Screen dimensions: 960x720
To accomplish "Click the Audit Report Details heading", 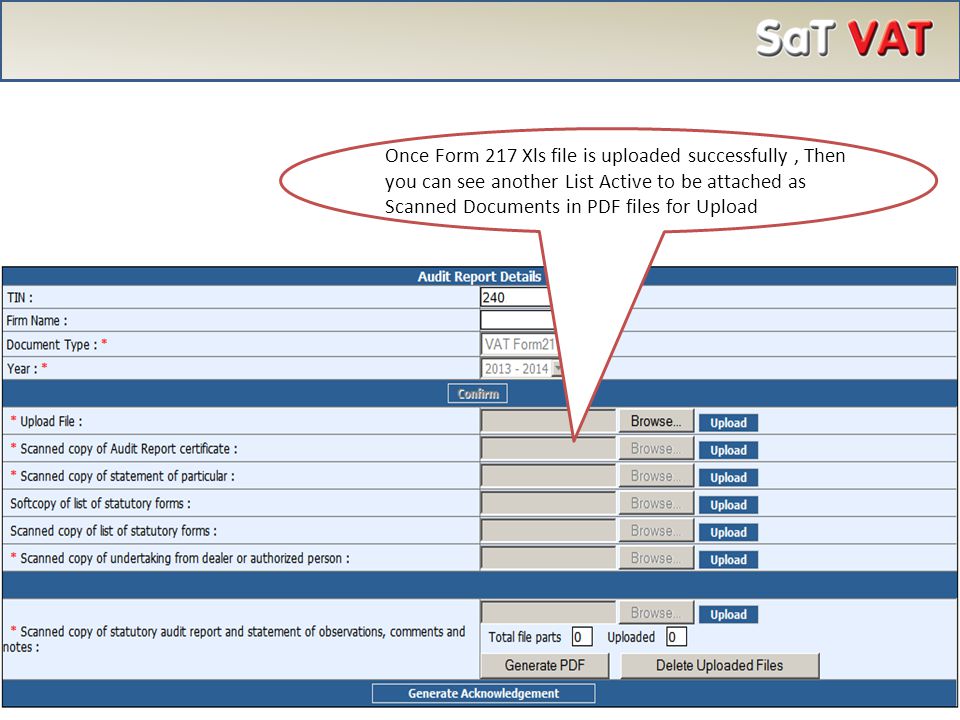I will click(479, 277).
